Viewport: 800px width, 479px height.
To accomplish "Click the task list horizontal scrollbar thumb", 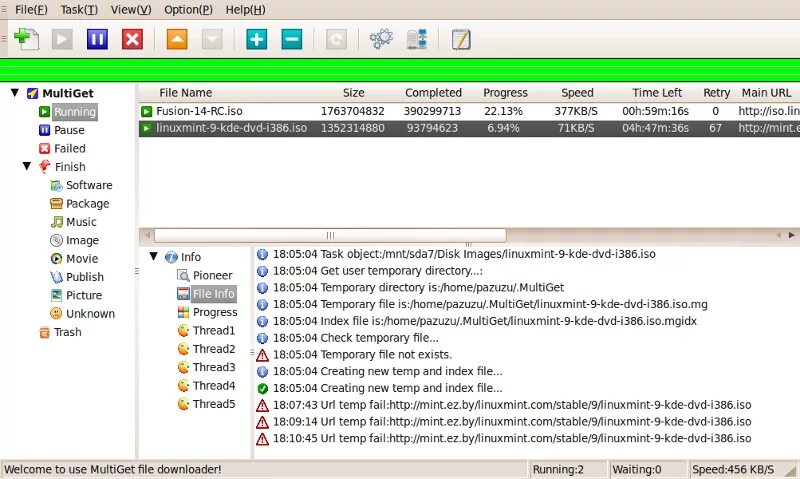I will (330, 235).
